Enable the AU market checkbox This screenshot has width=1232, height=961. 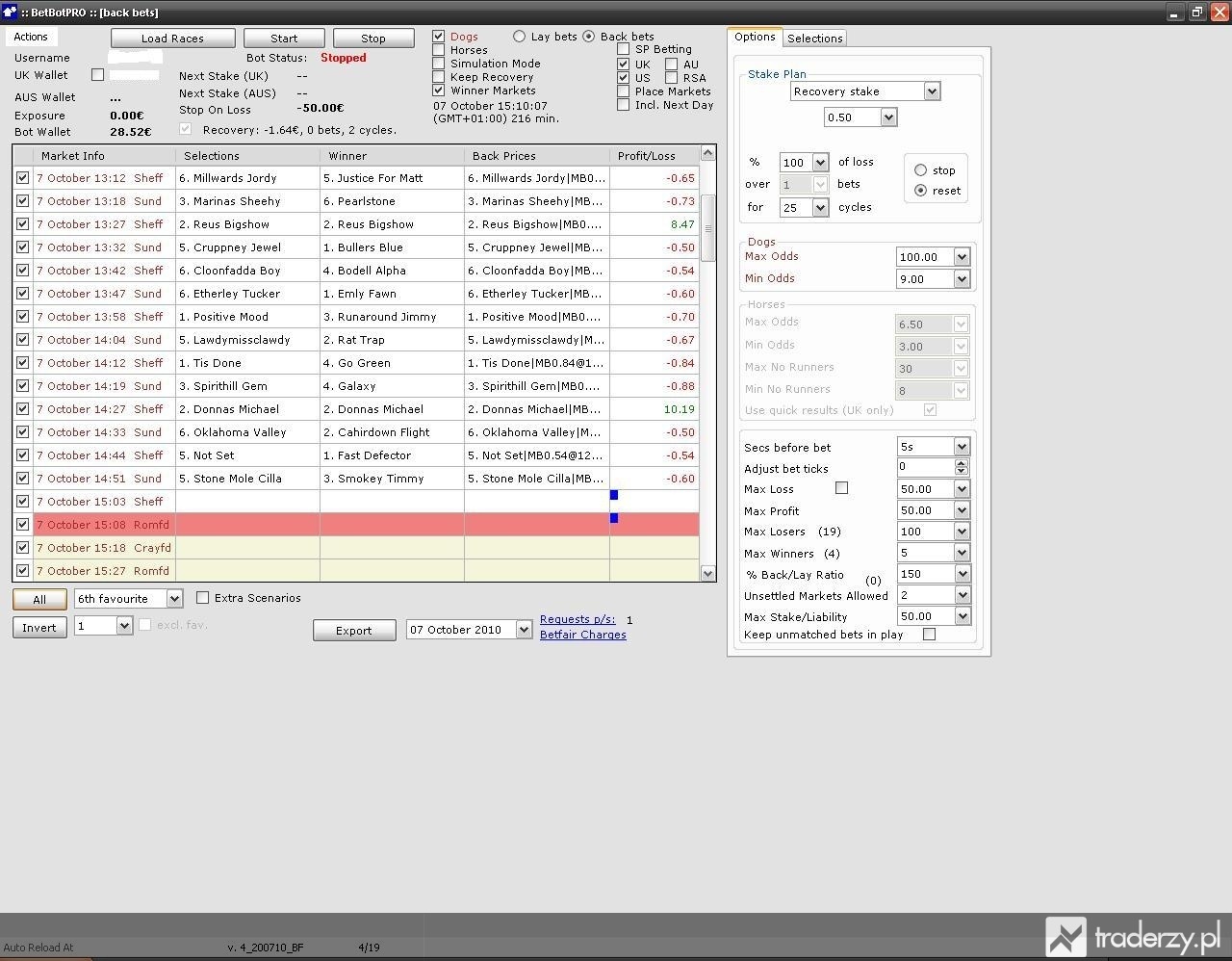[x=672, y=64]
